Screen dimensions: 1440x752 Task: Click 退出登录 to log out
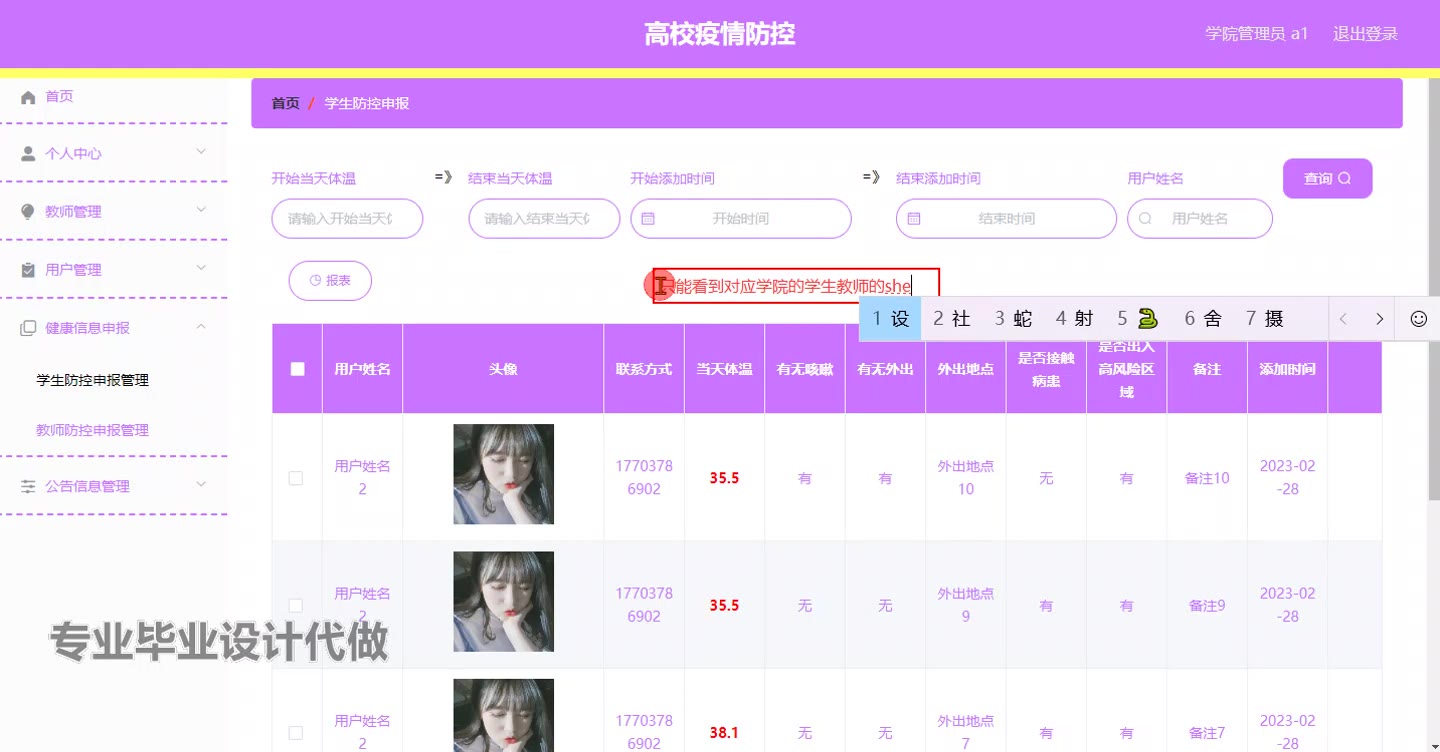coord(1365,34)
